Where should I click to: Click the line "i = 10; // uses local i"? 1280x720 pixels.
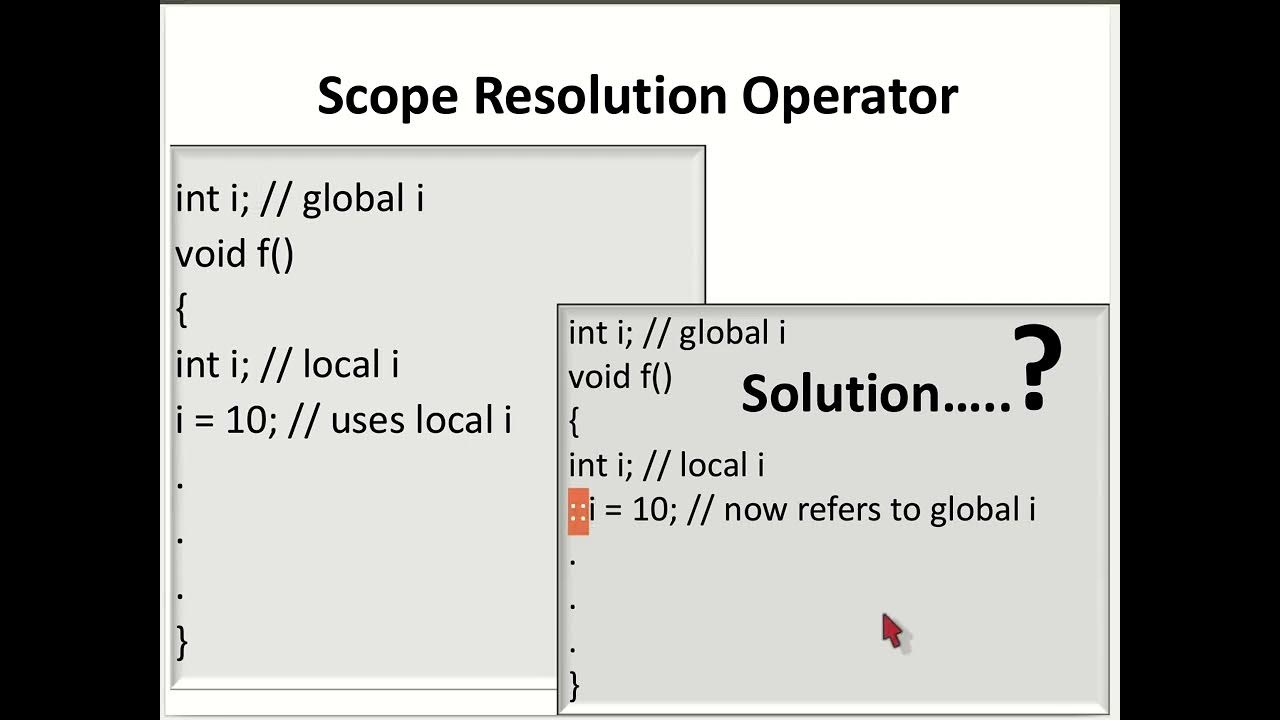[343, 421]
